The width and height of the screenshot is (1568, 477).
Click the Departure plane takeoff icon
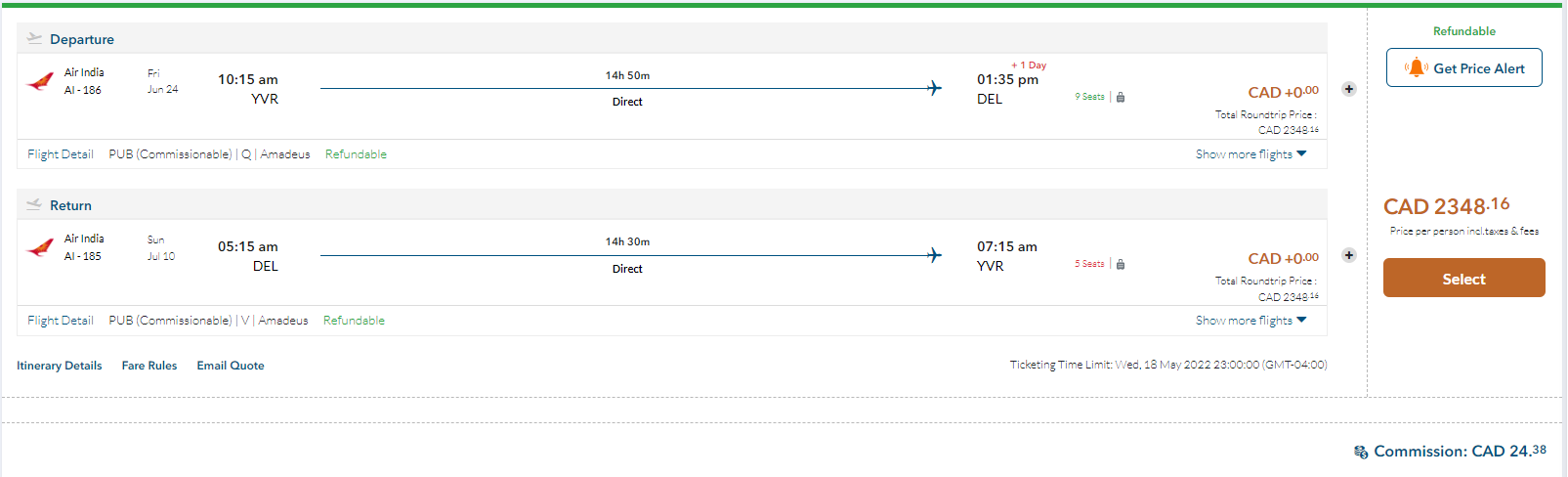(34, 38)
